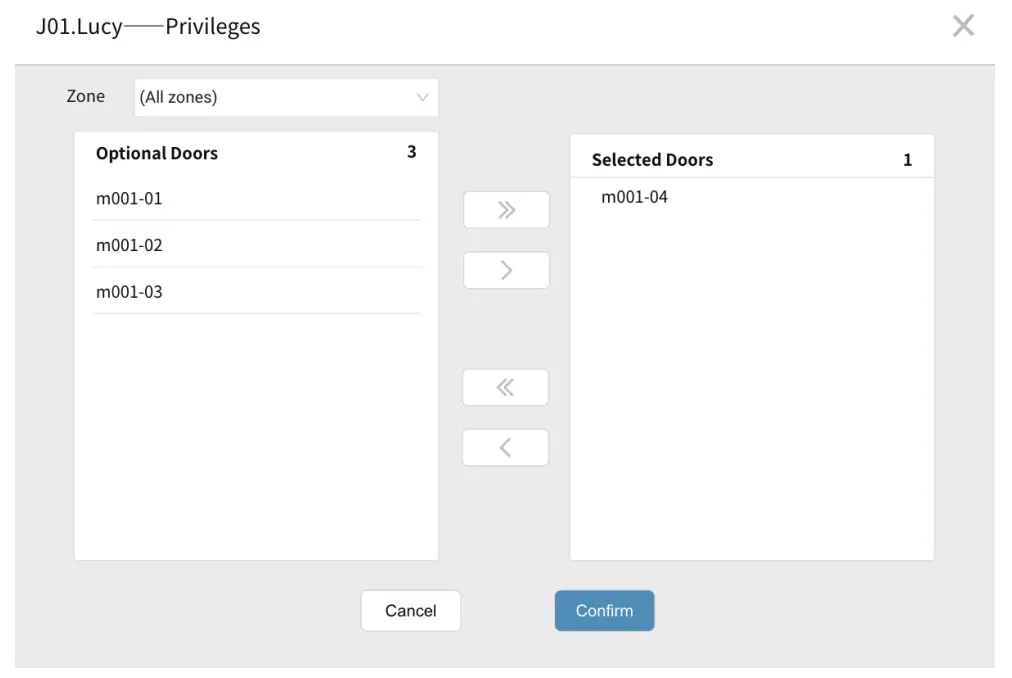Select door m001-02 in Optional Doors
This screenshot has height=678, width=1012.
pyautogui.click(x=129, y=245)
